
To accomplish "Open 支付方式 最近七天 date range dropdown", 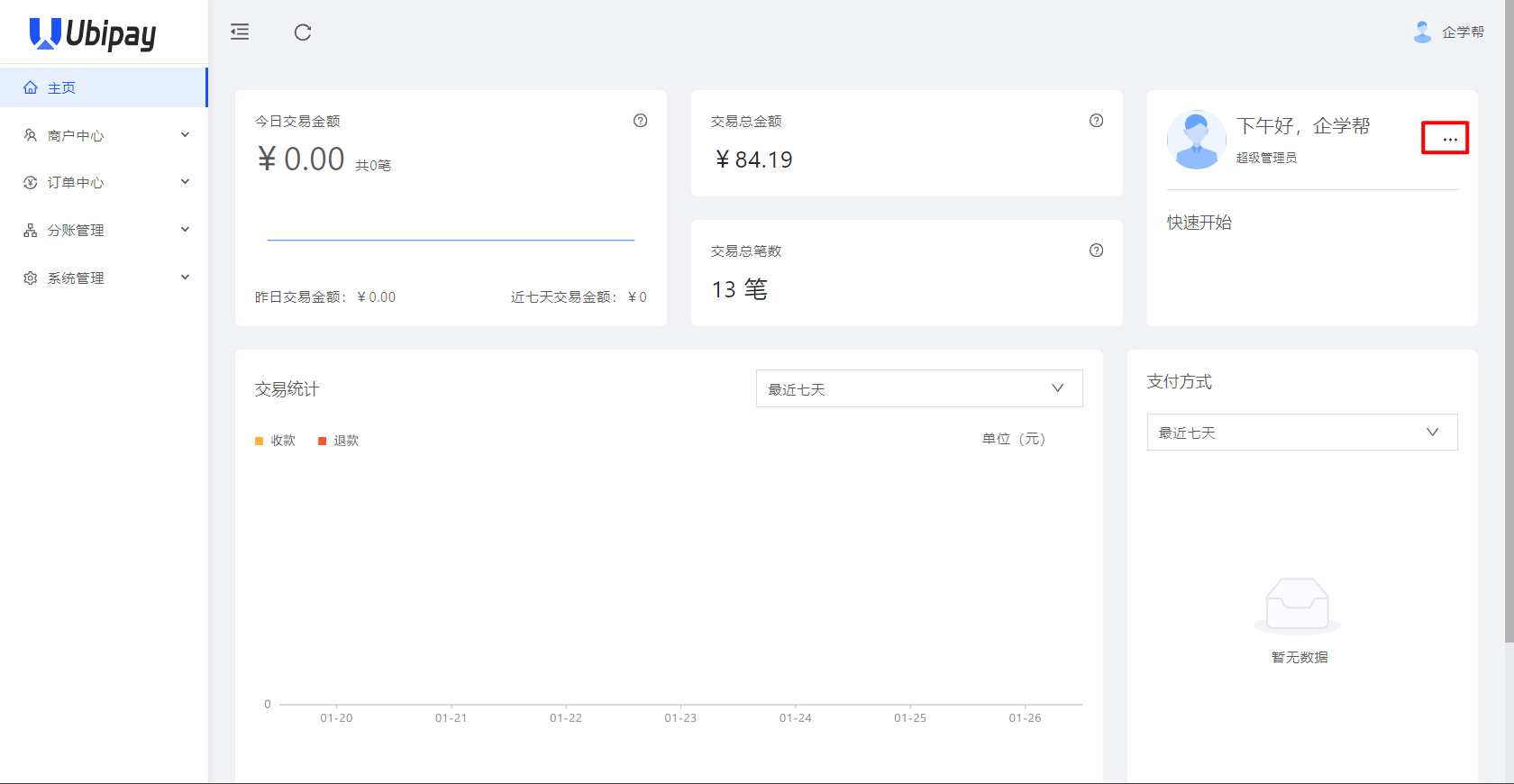I will [1301, 433].
